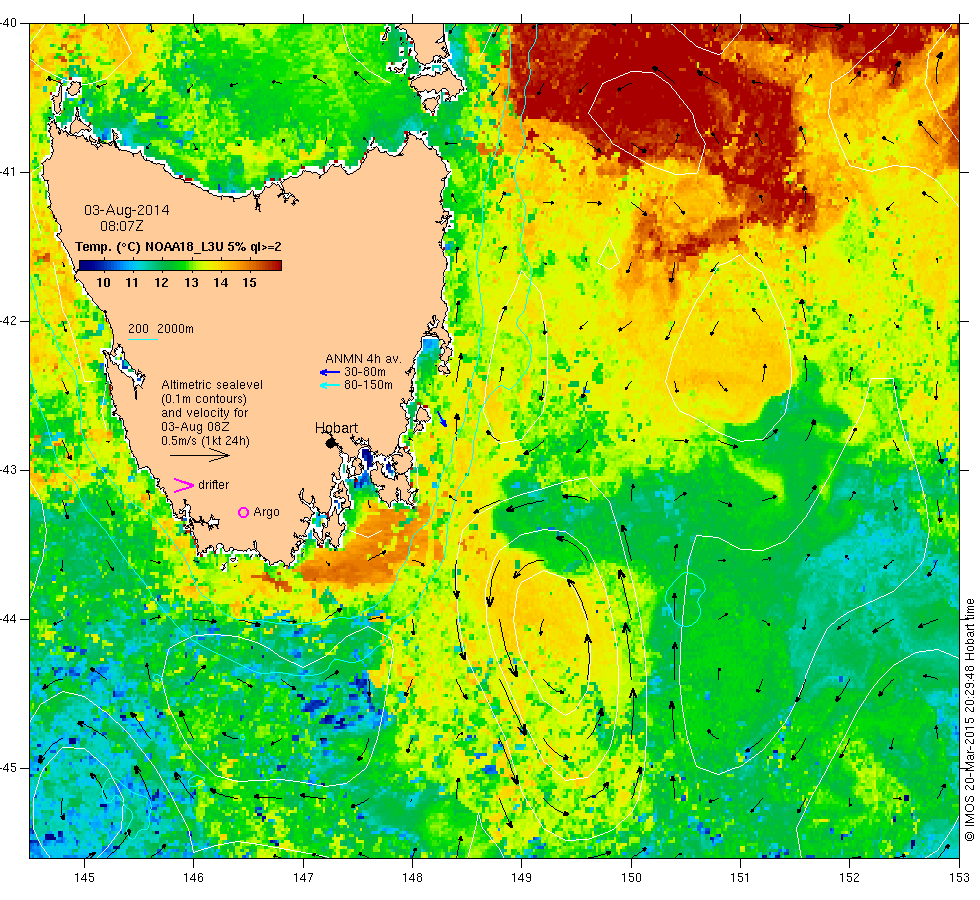The image size is (980, 900).
Task: Click the 'ANMN 4h av.' label
Action: tap(363, 359)
